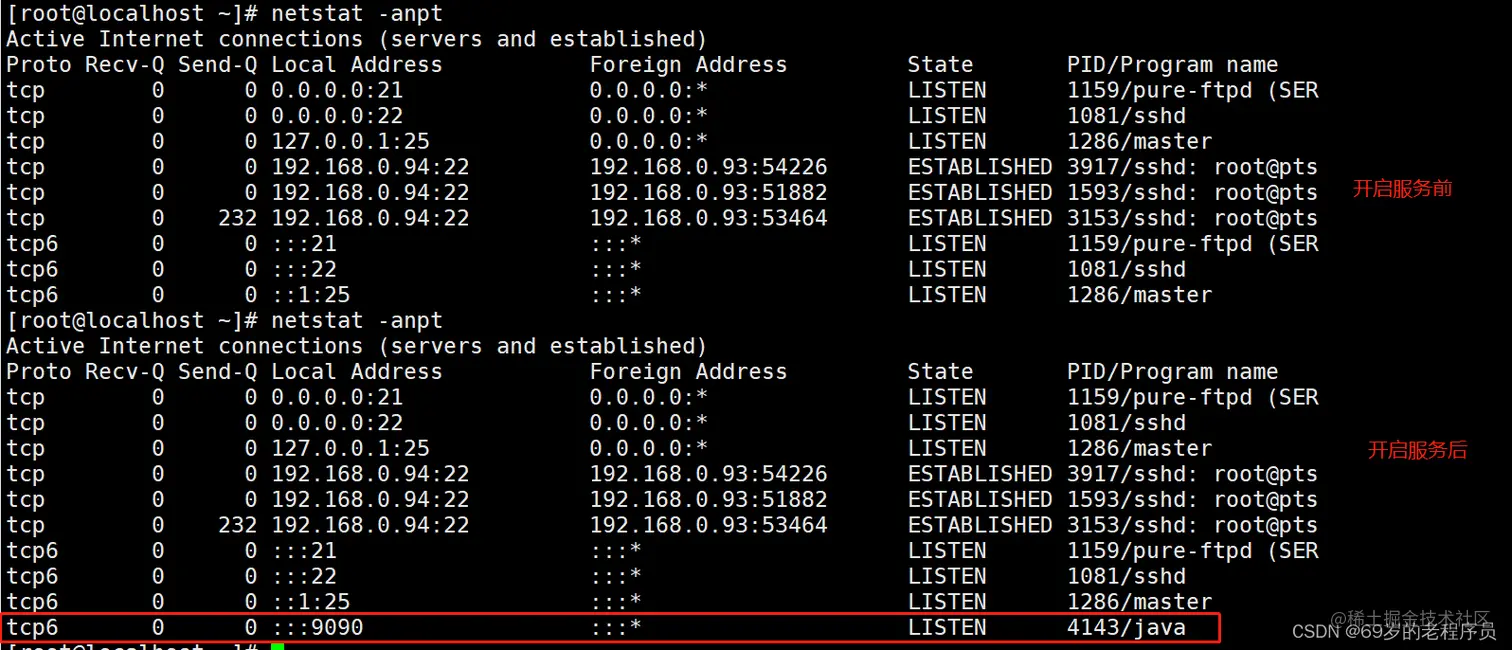
Task: Click "tcp6" protocol on the :::9090 row
Action: [x=32, y=628]
